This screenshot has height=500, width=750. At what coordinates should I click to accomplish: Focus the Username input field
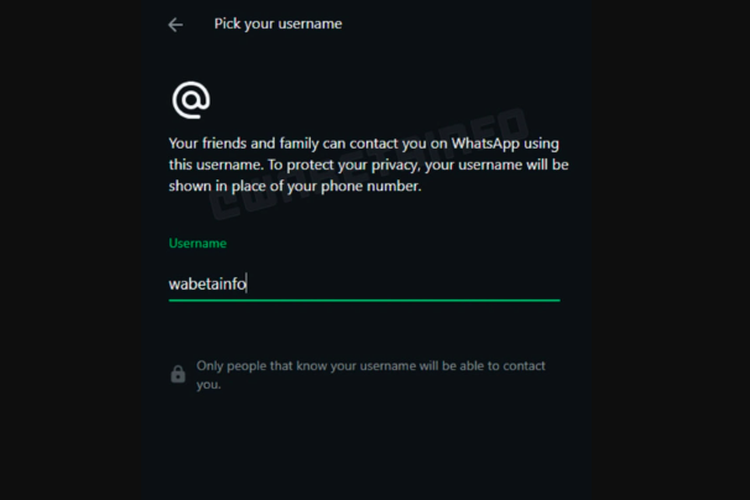(364, 284)
